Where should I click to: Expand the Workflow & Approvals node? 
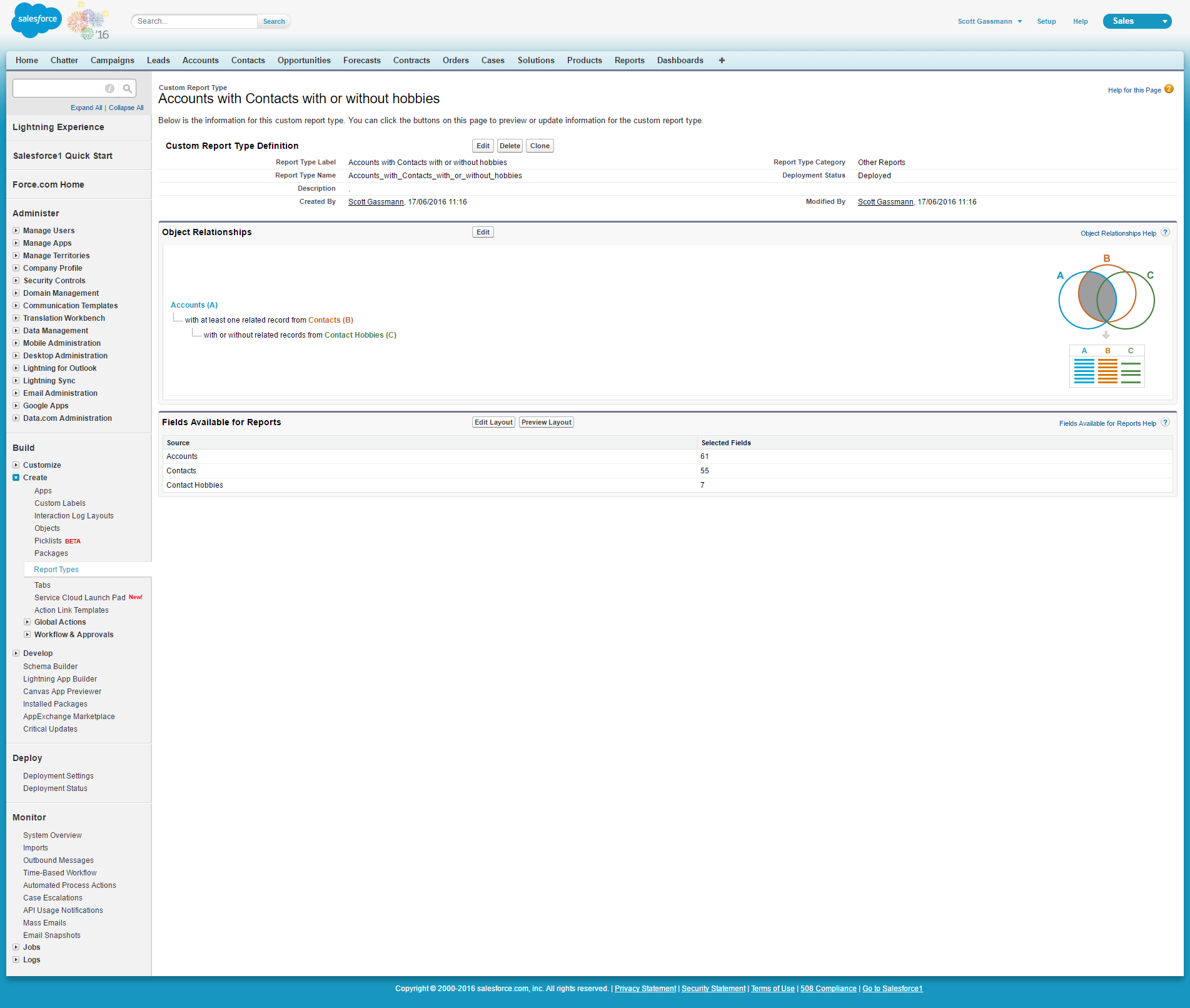click(x=28, y=635)
